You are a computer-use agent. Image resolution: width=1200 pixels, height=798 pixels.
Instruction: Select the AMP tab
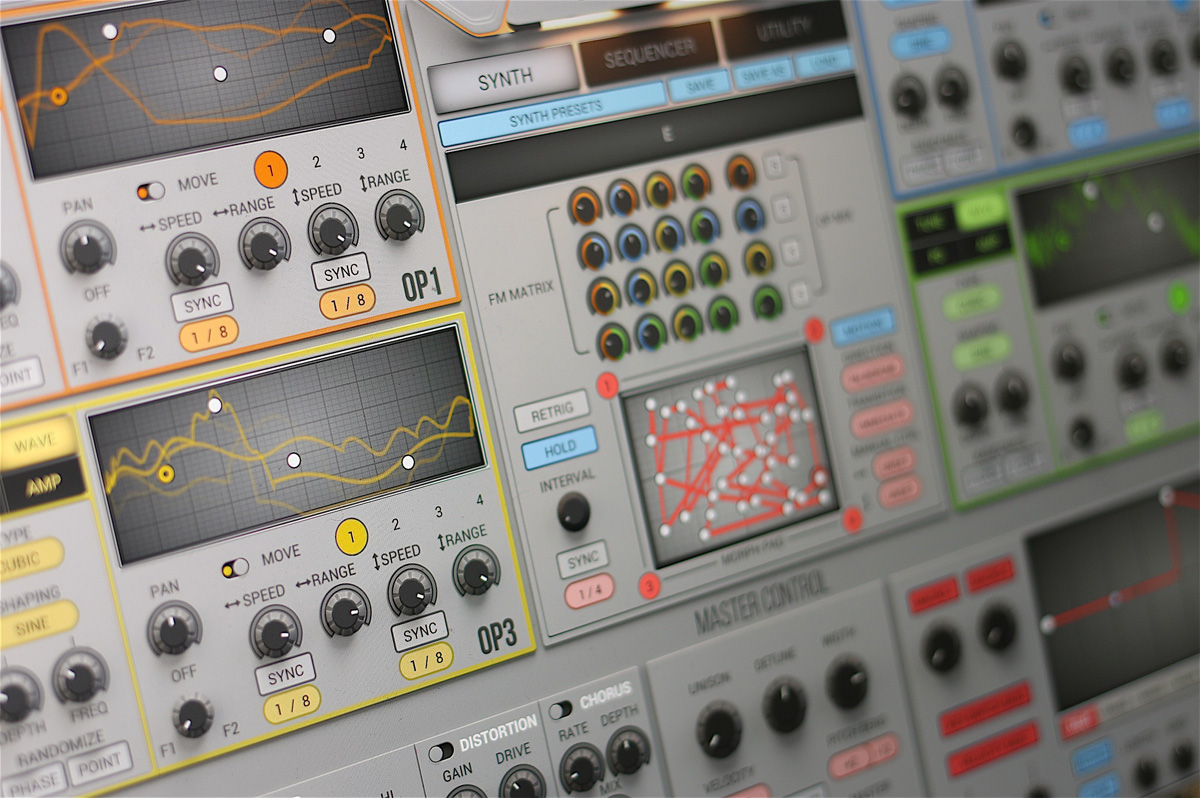42,488
